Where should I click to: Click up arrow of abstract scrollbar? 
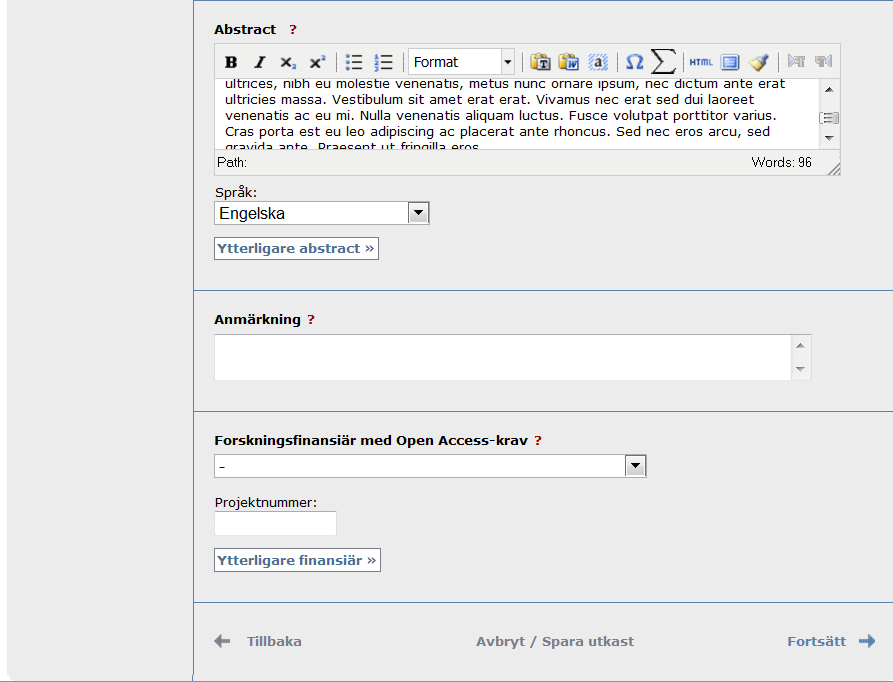click(829, 89)
